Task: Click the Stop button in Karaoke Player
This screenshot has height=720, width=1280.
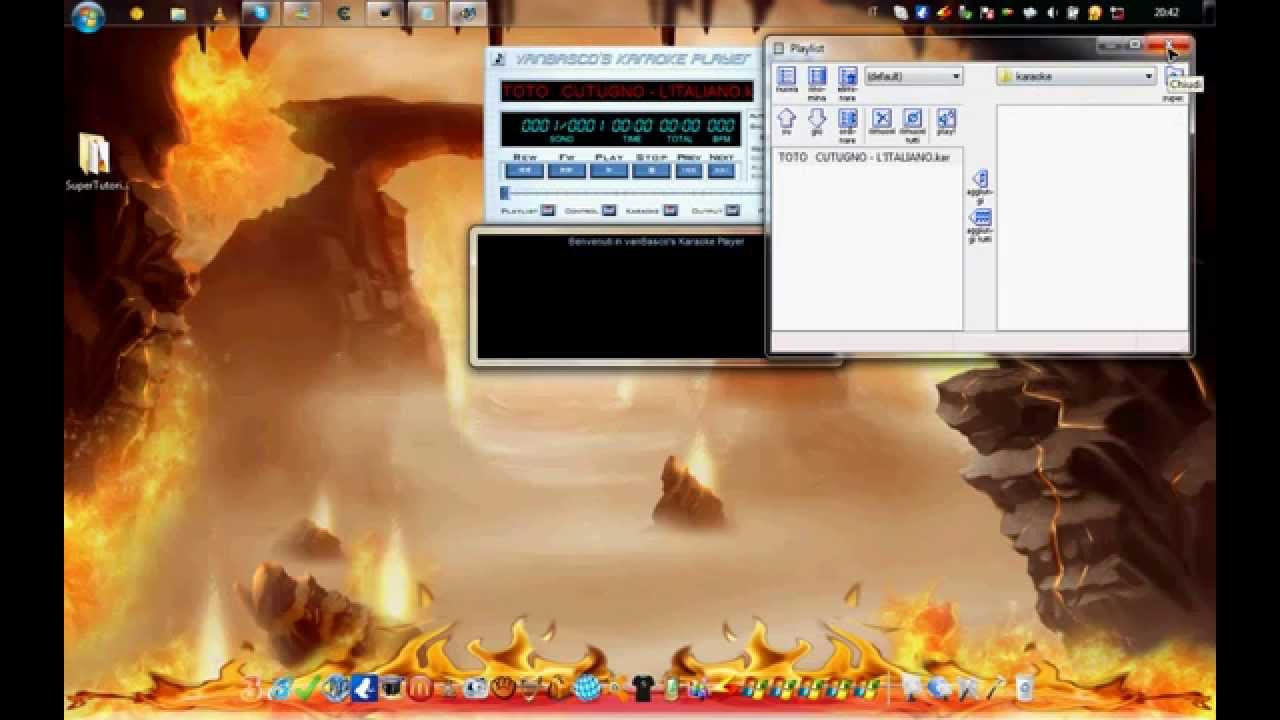Action: point(652,171)
